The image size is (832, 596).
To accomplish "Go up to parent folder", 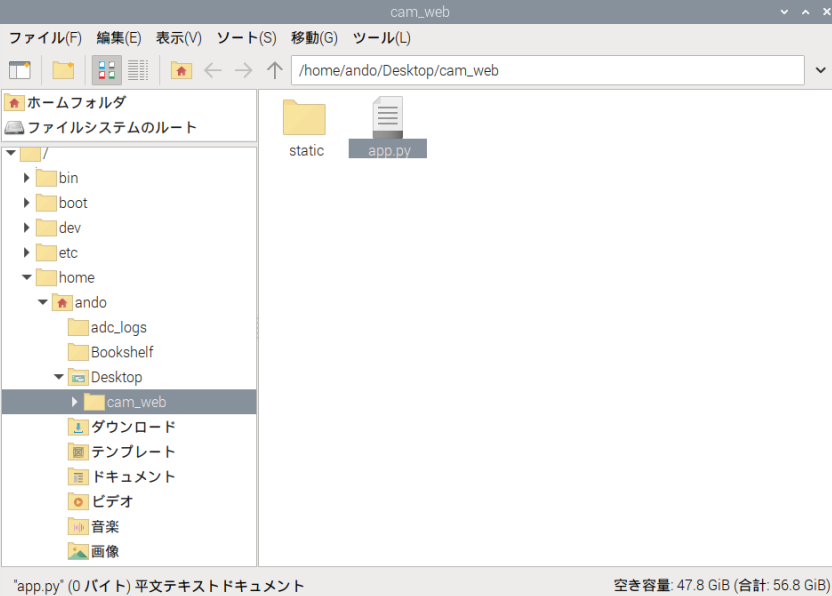I will pos(274,70).
